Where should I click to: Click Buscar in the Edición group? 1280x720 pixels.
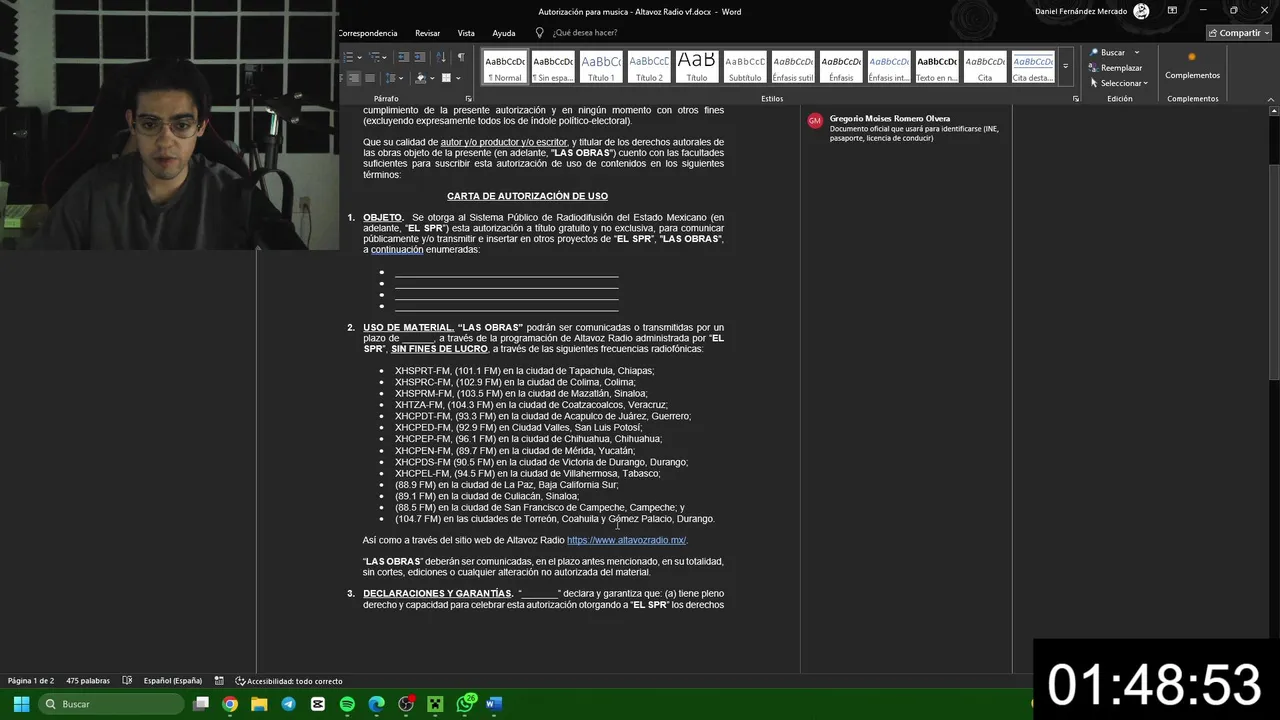[x=1107, y=52]
